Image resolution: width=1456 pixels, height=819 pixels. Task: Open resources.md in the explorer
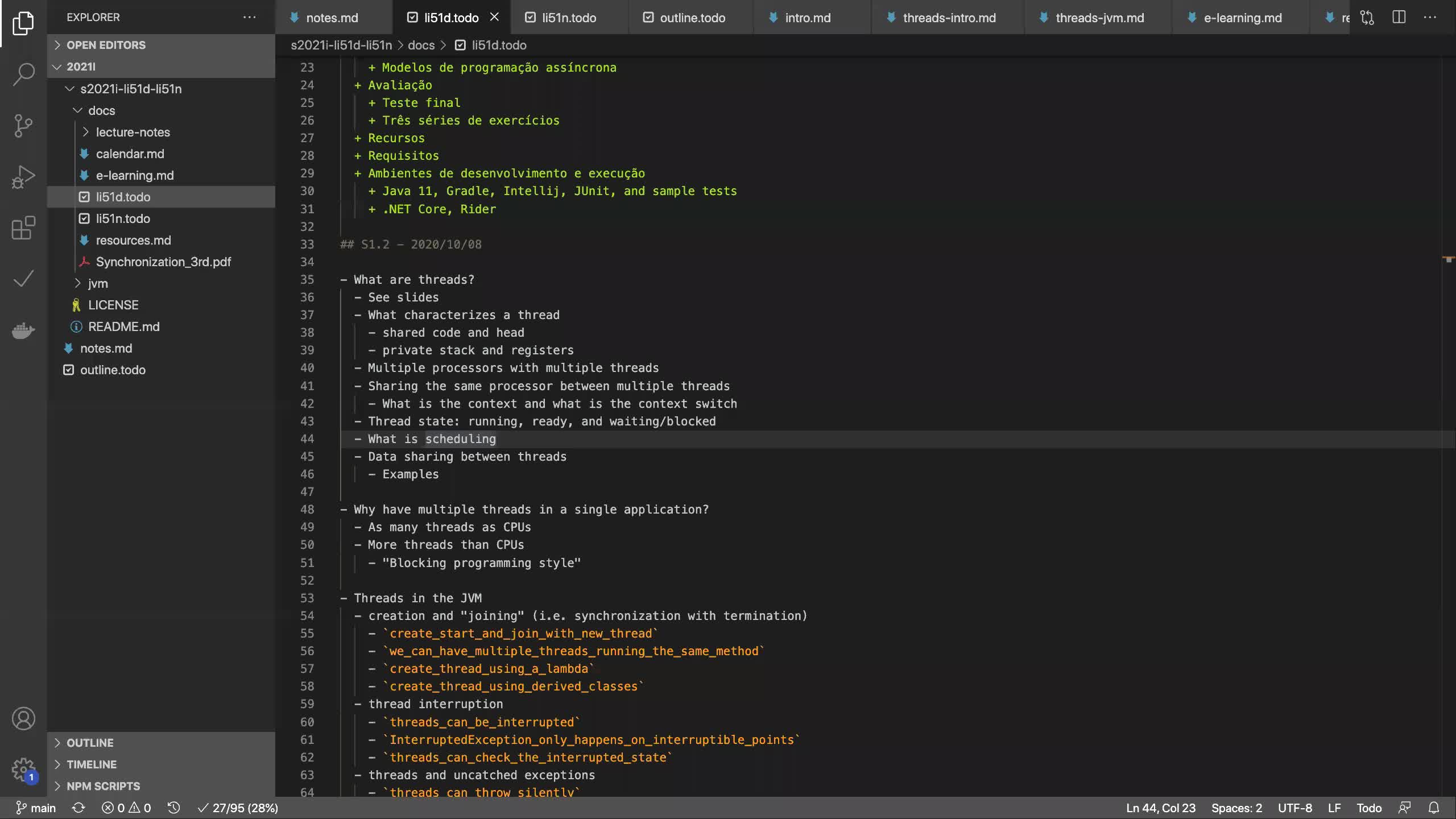pyautogui.click(x=161, y=240)
